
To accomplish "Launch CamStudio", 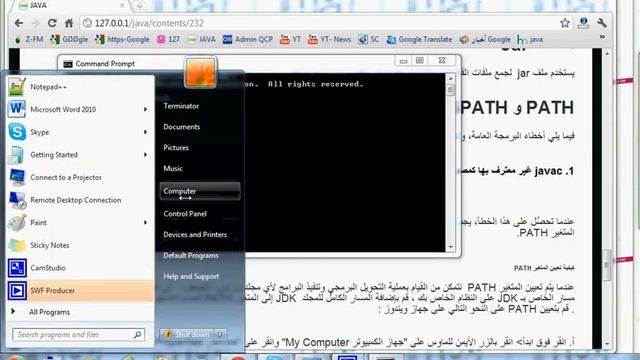I will click(x=80, y=268).
